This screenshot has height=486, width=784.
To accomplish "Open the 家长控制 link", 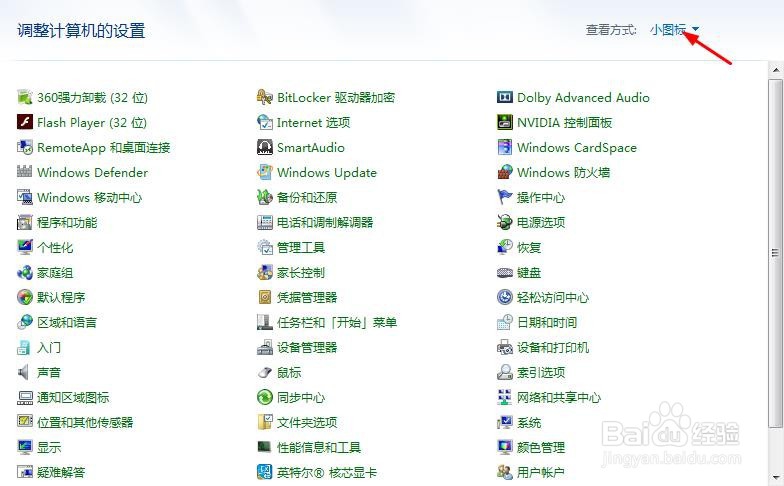I will pos(301,272).
